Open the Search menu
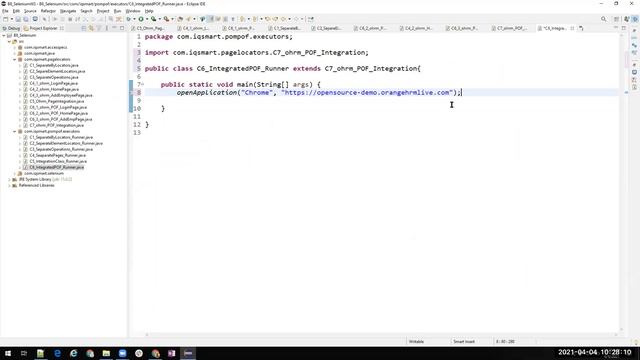Image resolution: width=640 pixels, height=360 pixels. pyautogui.click(x=86, y=11)
